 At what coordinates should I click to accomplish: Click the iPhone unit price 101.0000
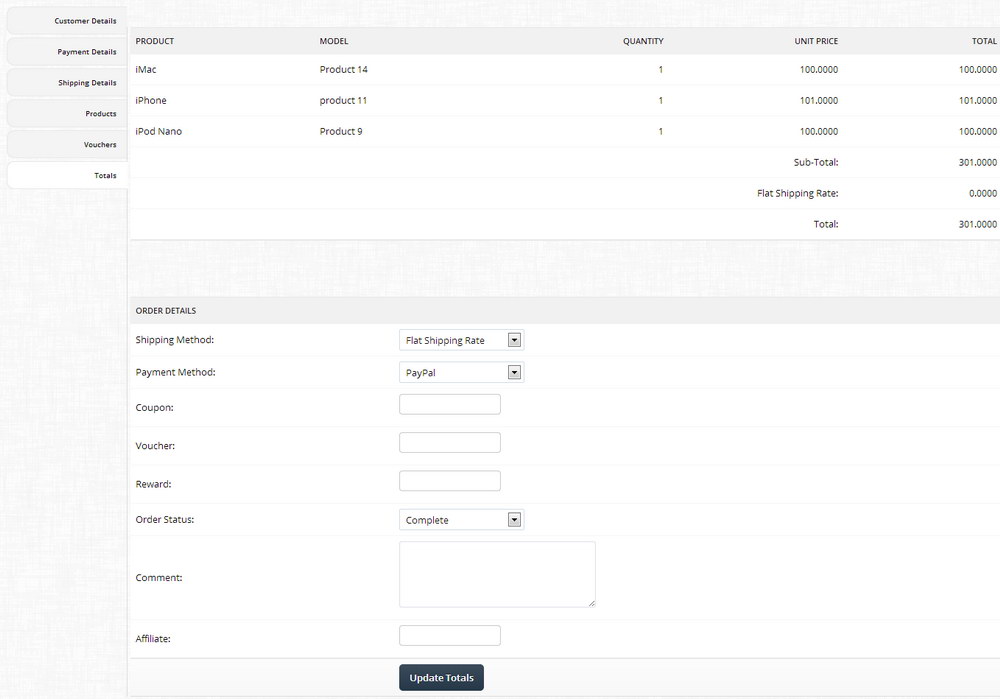[819, 100]
